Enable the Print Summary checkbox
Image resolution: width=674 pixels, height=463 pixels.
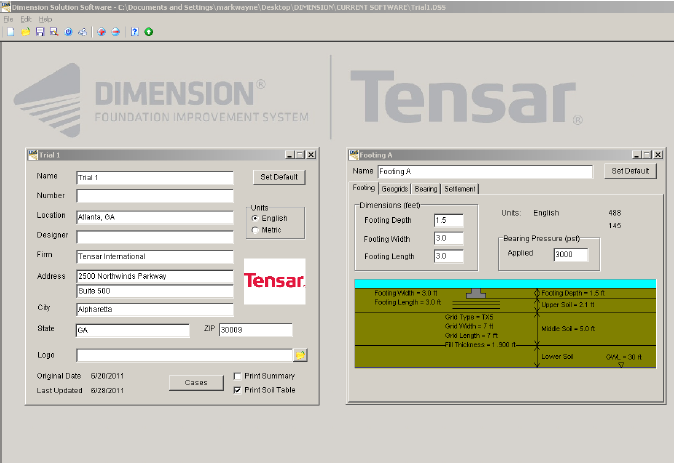237,376
